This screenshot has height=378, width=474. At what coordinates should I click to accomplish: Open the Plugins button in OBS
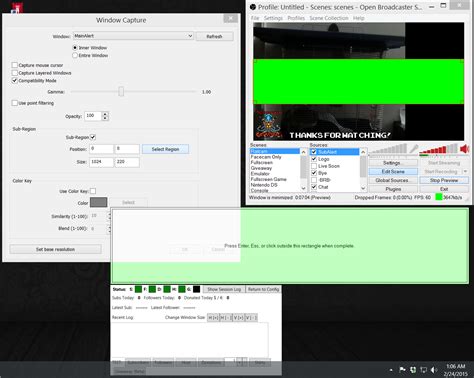click(x=393, y=189)
